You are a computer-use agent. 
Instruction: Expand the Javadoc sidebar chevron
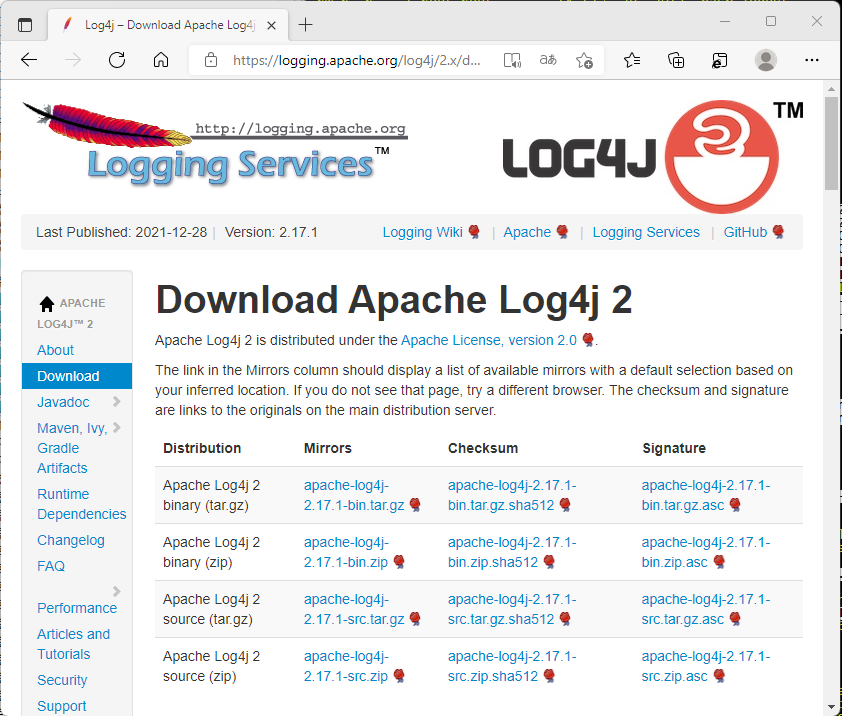(x=117, y=401)
